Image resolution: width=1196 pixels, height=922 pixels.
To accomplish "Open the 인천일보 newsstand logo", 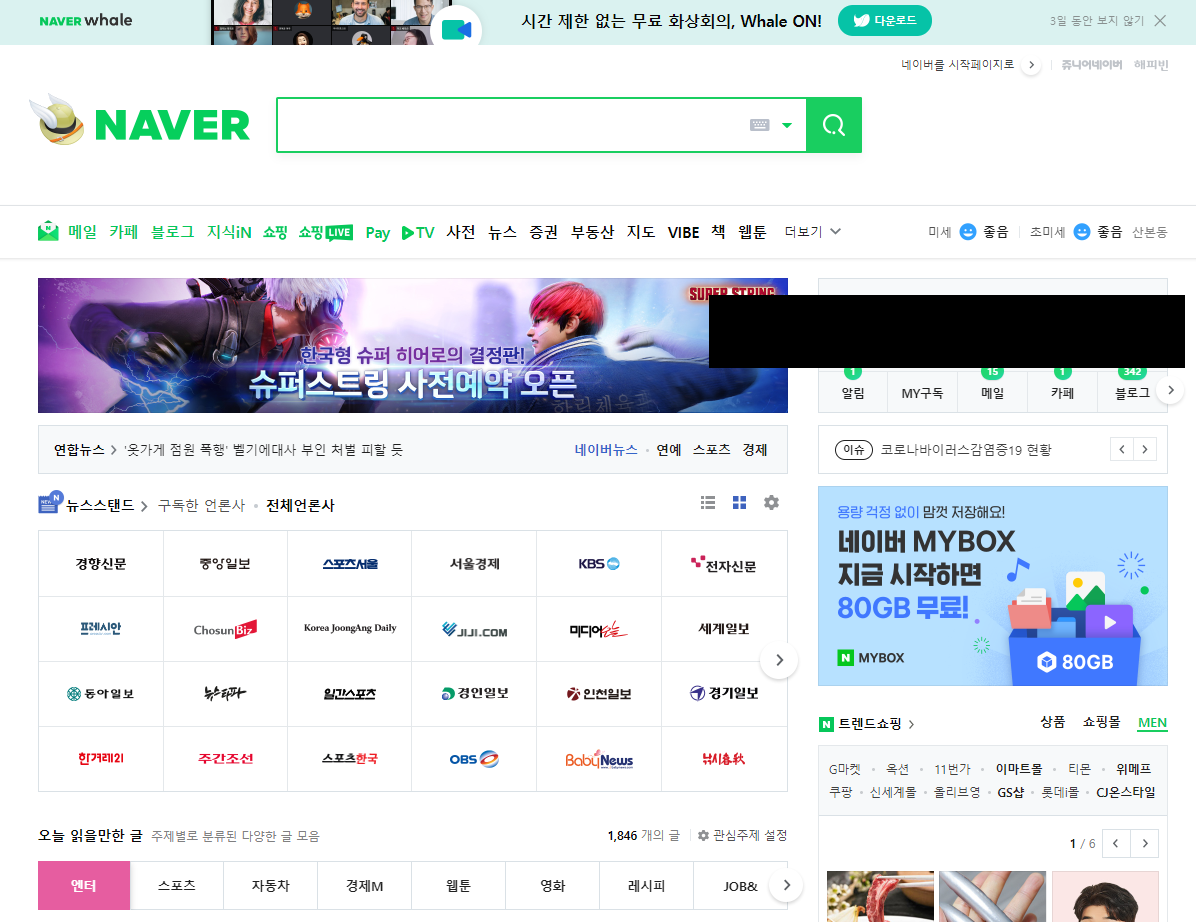I will (599, 694).
